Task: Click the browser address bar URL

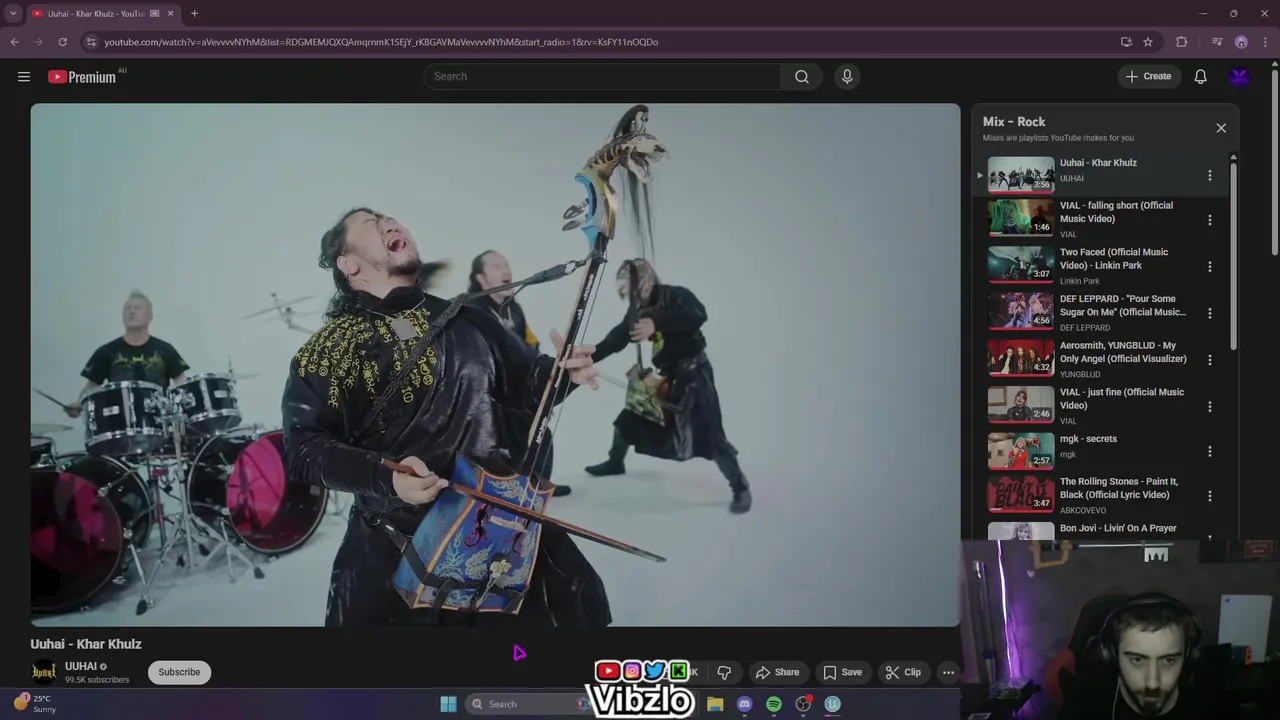Action: click(381, 42)
